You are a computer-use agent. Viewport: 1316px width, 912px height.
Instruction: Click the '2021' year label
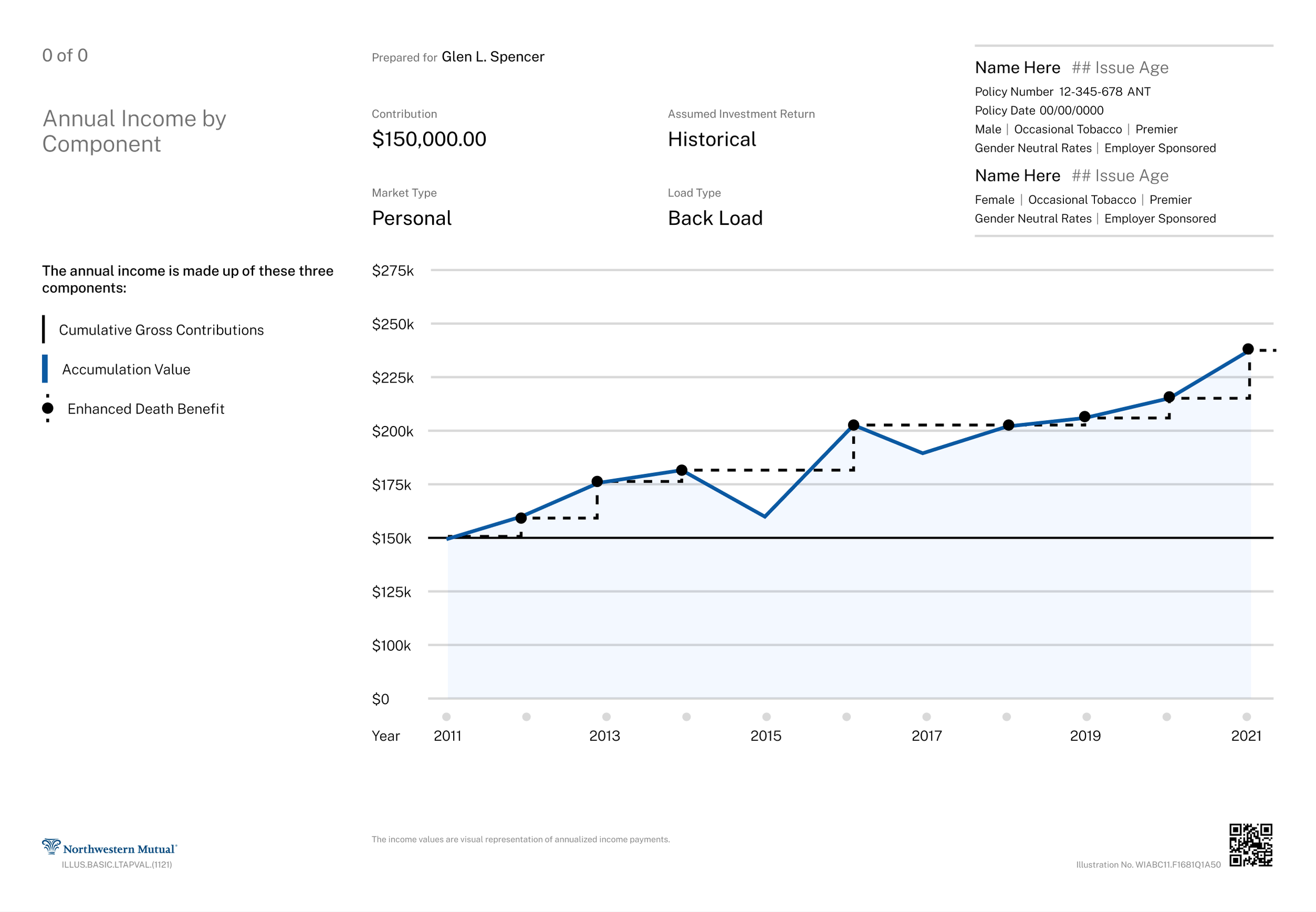1247,736
